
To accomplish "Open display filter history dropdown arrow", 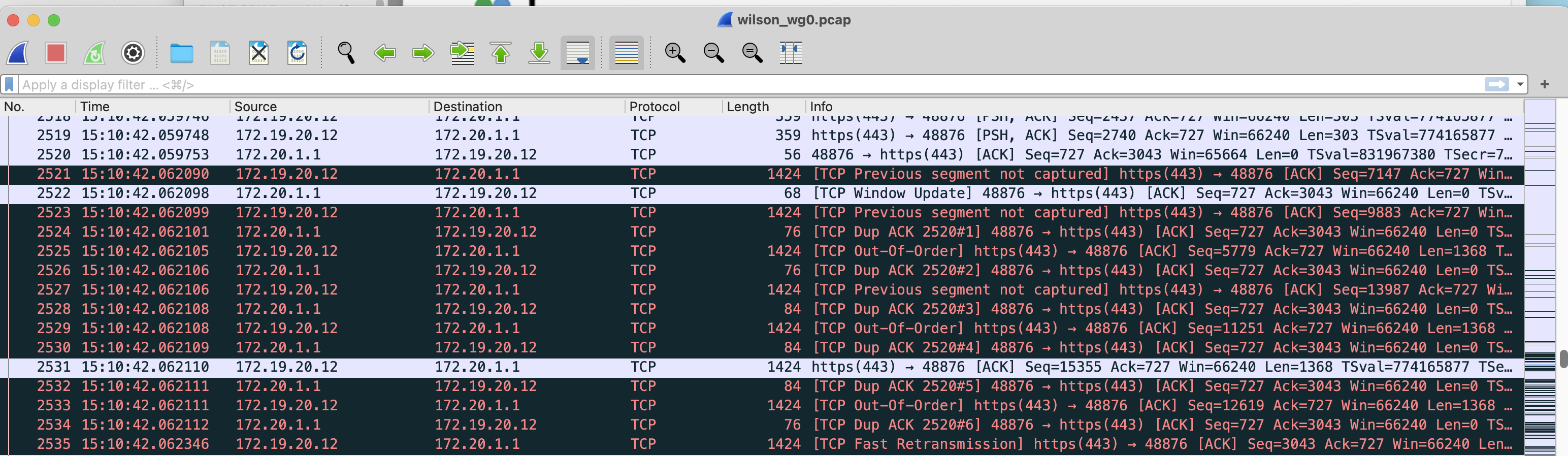I will (1520, 85).
